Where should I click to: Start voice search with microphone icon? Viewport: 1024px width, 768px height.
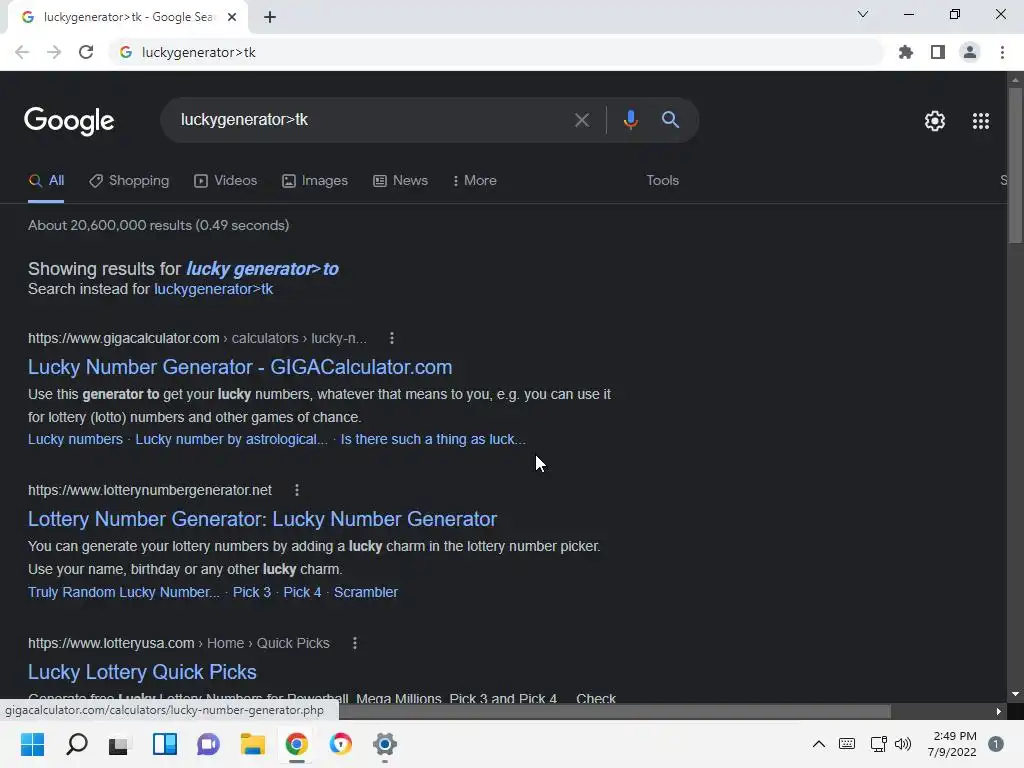630,120
